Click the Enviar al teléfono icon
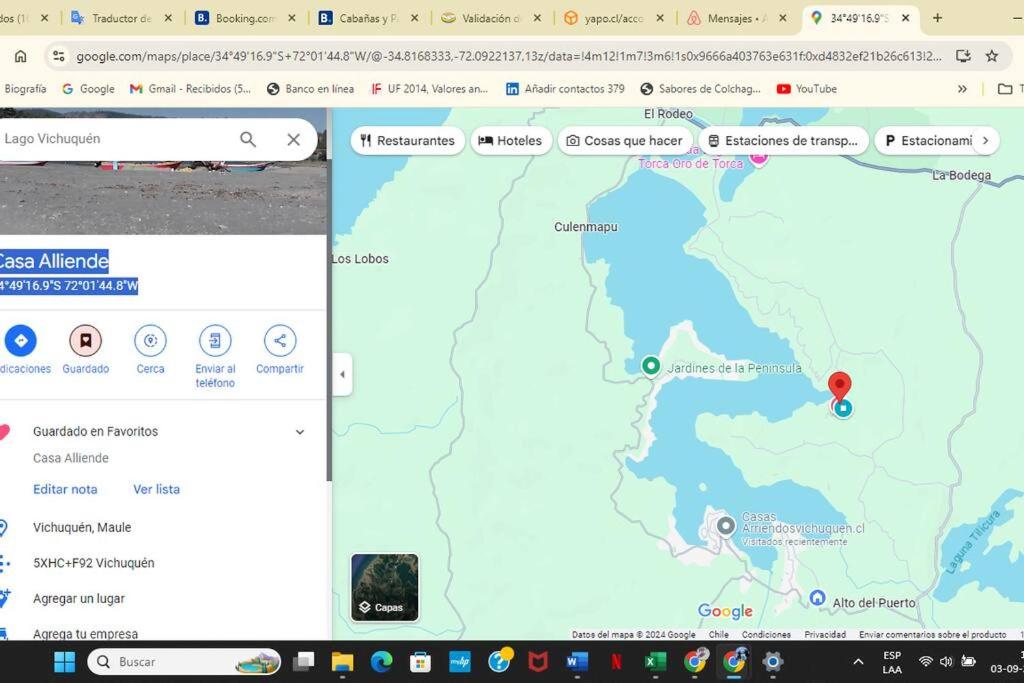Image resolution: width=1024 pixels, height=683 pixels. click(215, 340)
